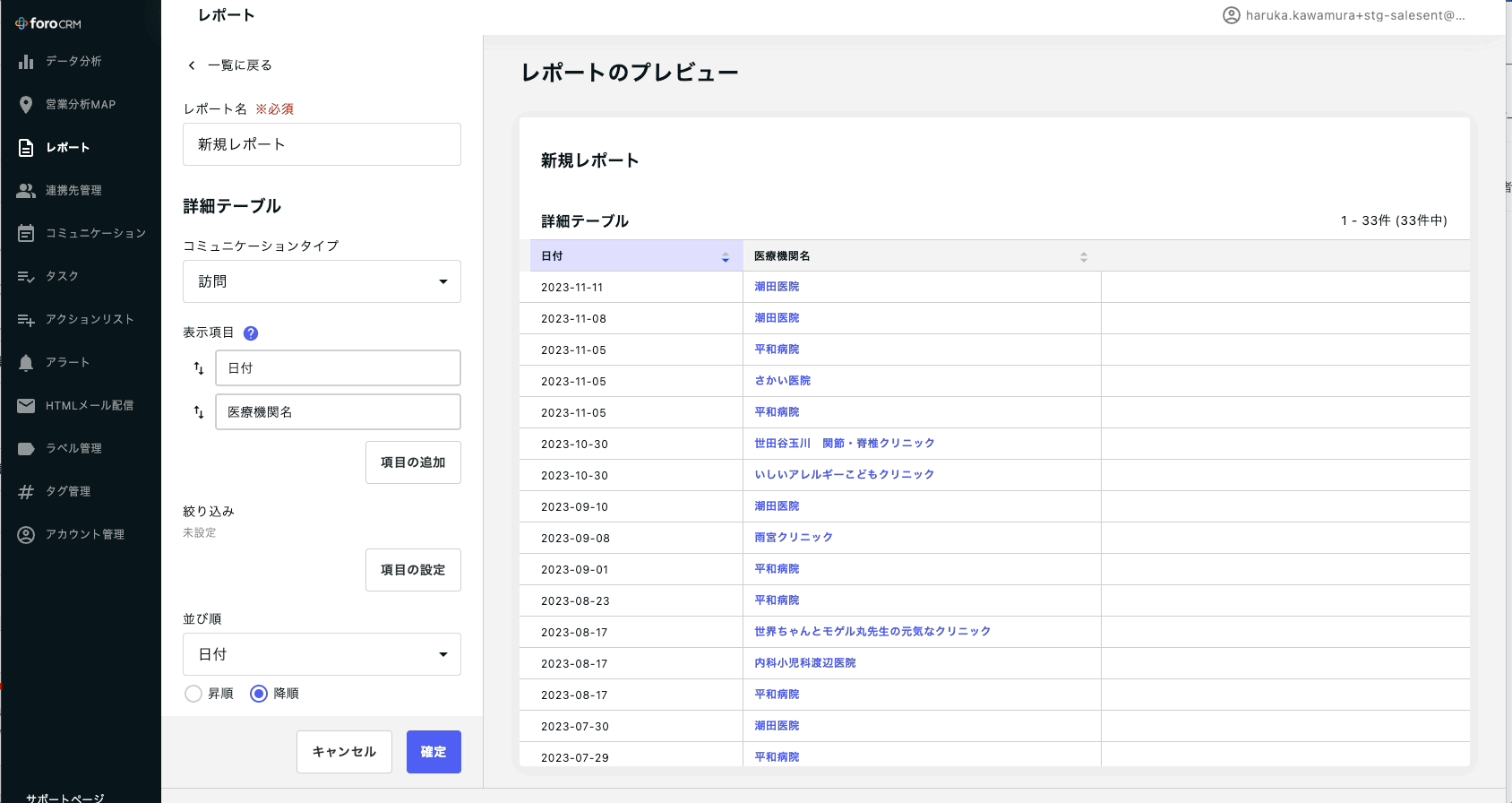
Task: Open the 医療機関名 display item selector
Action: coord(338,412)
